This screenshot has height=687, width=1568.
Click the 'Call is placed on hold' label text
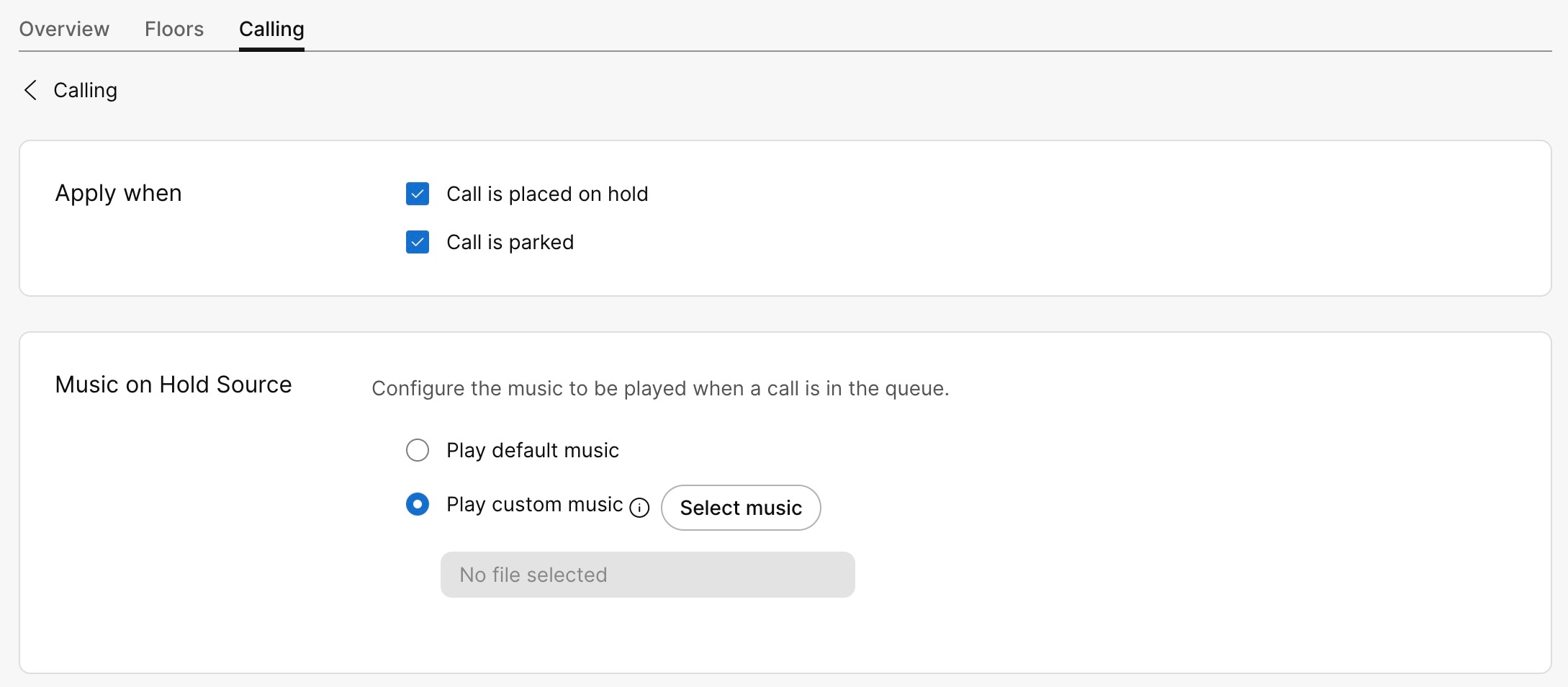pos(547,194)
